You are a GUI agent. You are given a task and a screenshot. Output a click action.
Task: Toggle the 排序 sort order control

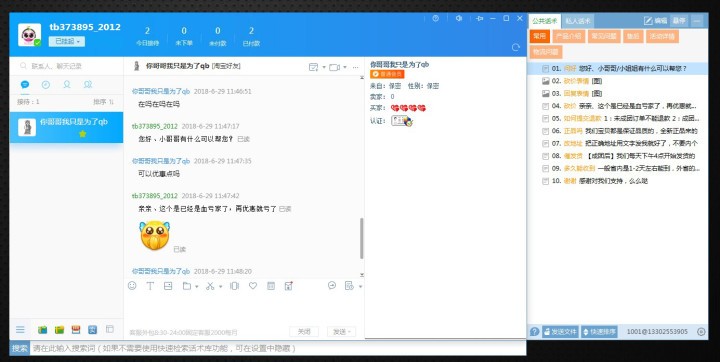tap(104, 102)
